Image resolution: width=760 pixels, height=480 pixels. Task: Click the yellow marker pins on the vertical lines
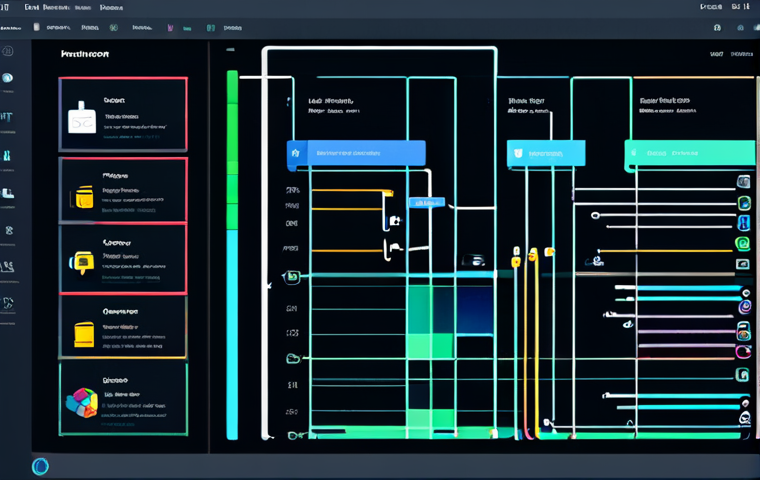pyautogui.click(x=532, y=256)
